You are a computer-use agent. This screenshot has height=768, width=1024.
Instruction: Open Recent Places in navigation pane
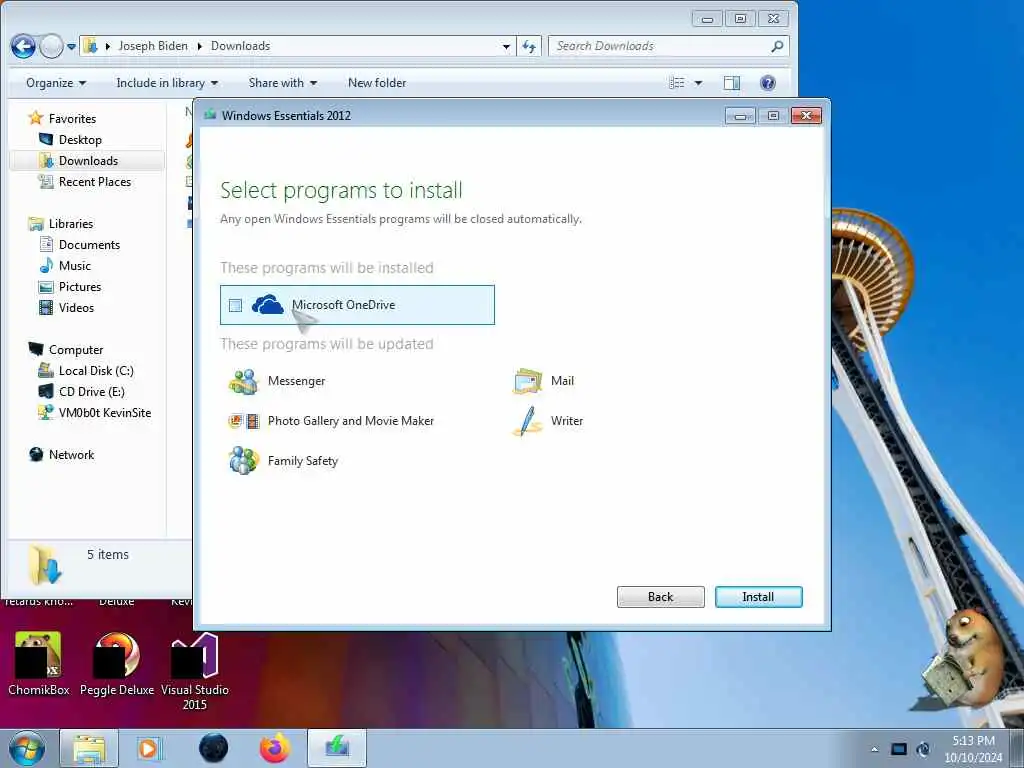[x=95, y=182]
